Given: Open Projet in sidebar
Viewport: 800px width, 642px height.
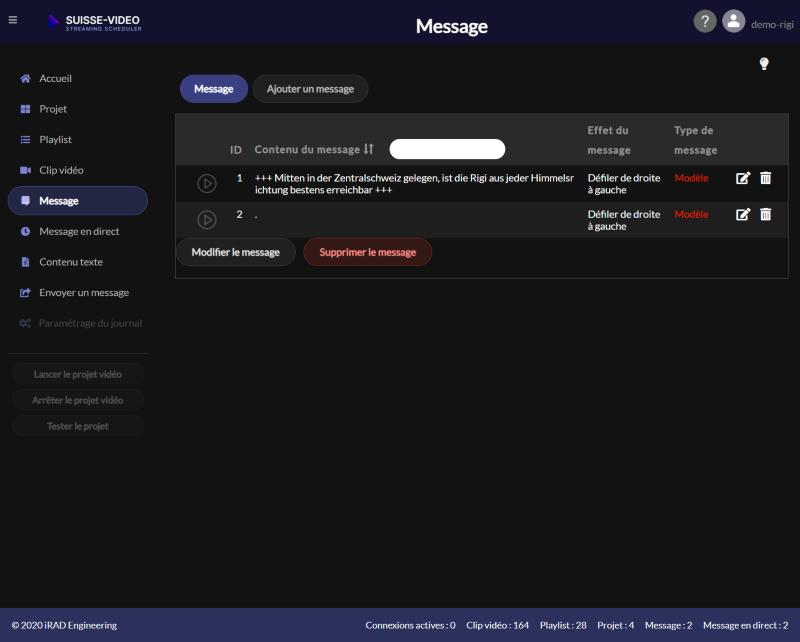Looking at the screenshot, I should [x=78, y=109].
